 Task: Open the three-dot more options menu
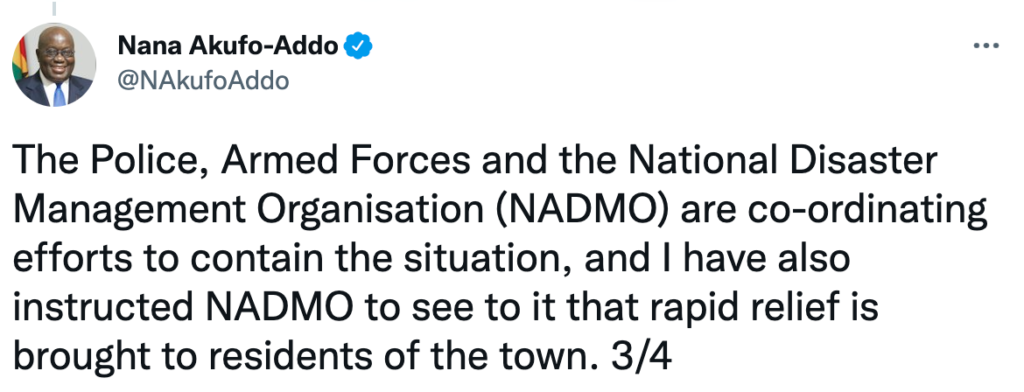click(985, 46)
